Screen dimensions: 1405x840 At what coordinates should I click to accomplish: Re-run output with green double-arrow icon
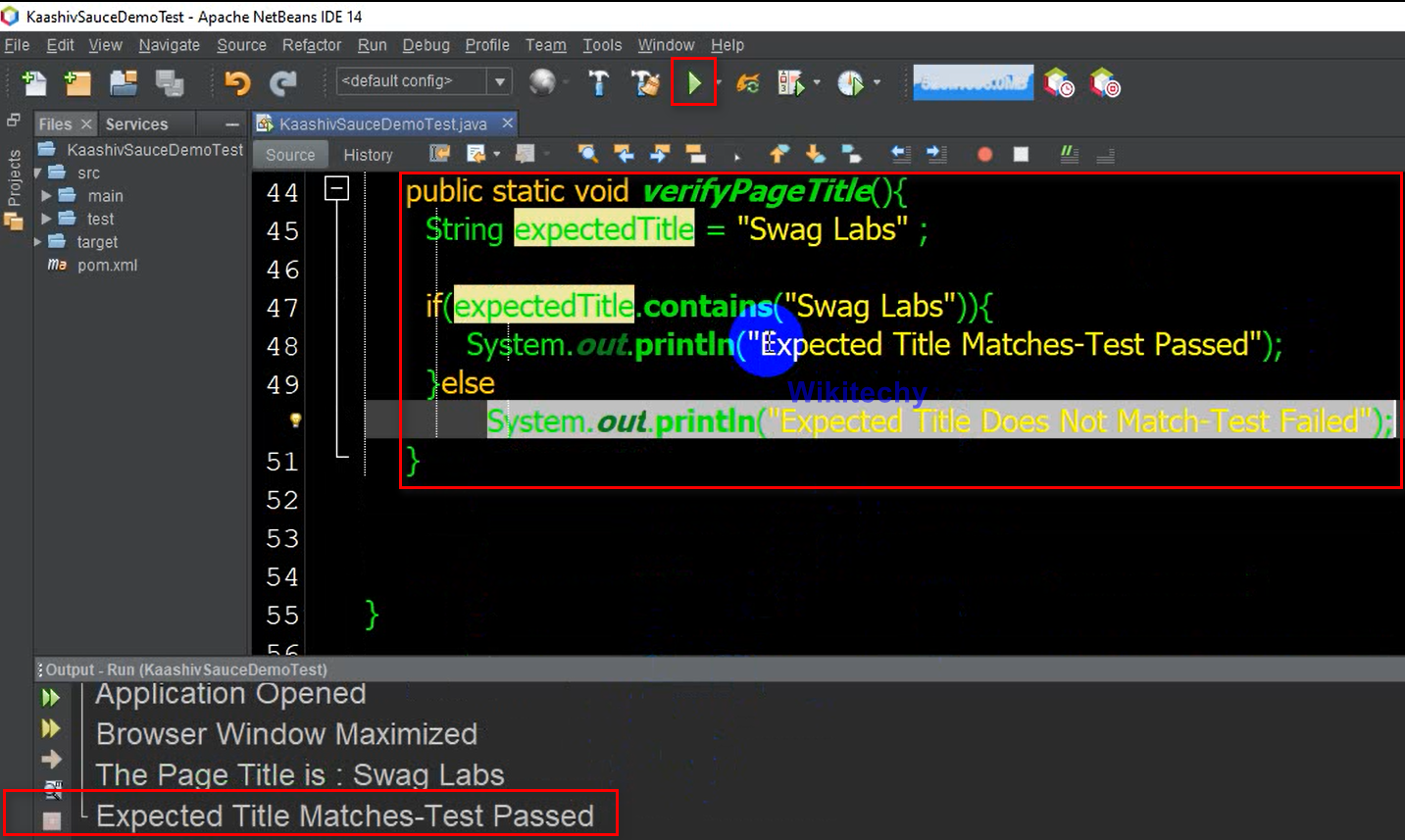51,698
